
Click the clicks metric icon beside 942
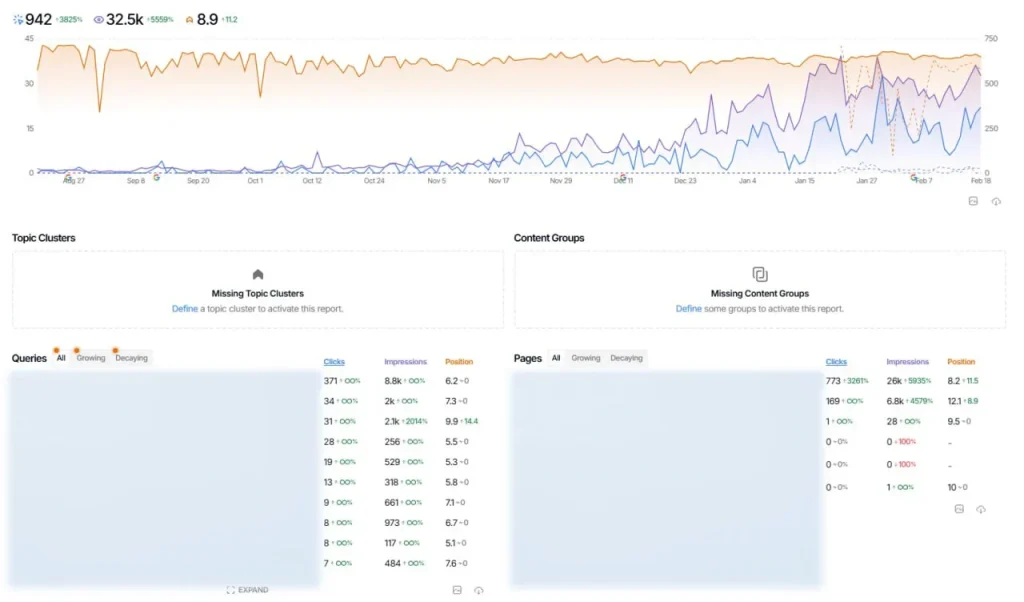coord(17,20)
